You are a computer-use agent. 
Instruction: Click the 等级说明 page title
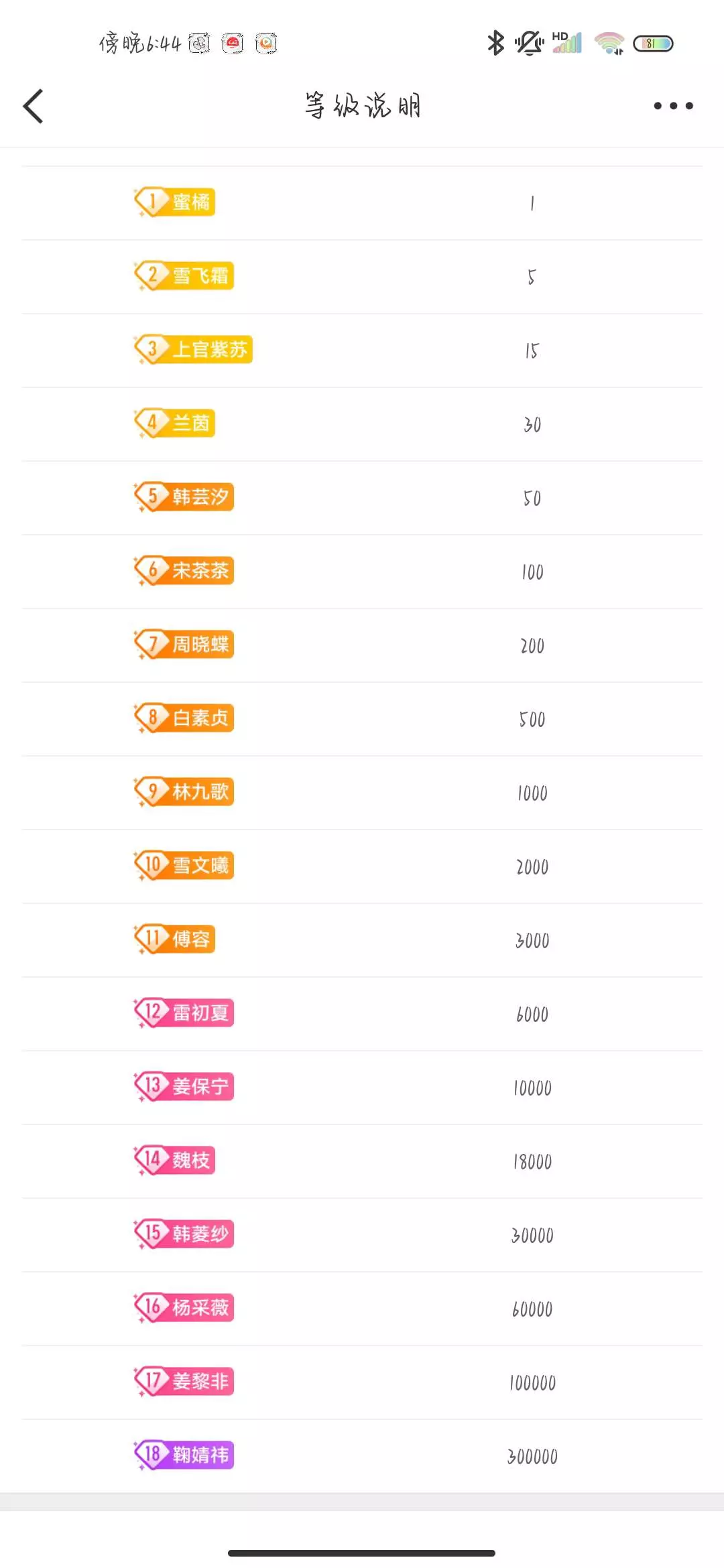point(362,106)
